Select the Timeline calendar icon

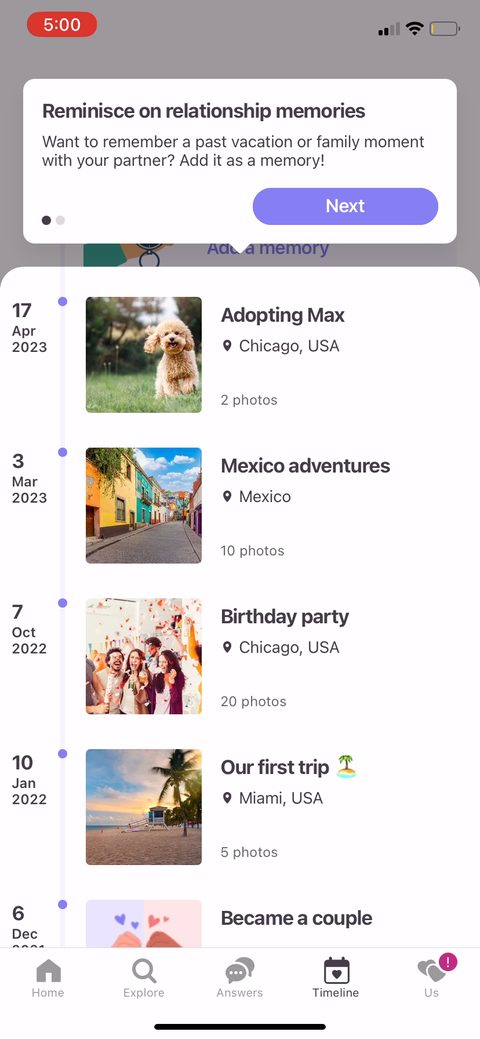[x=336, y=971]
